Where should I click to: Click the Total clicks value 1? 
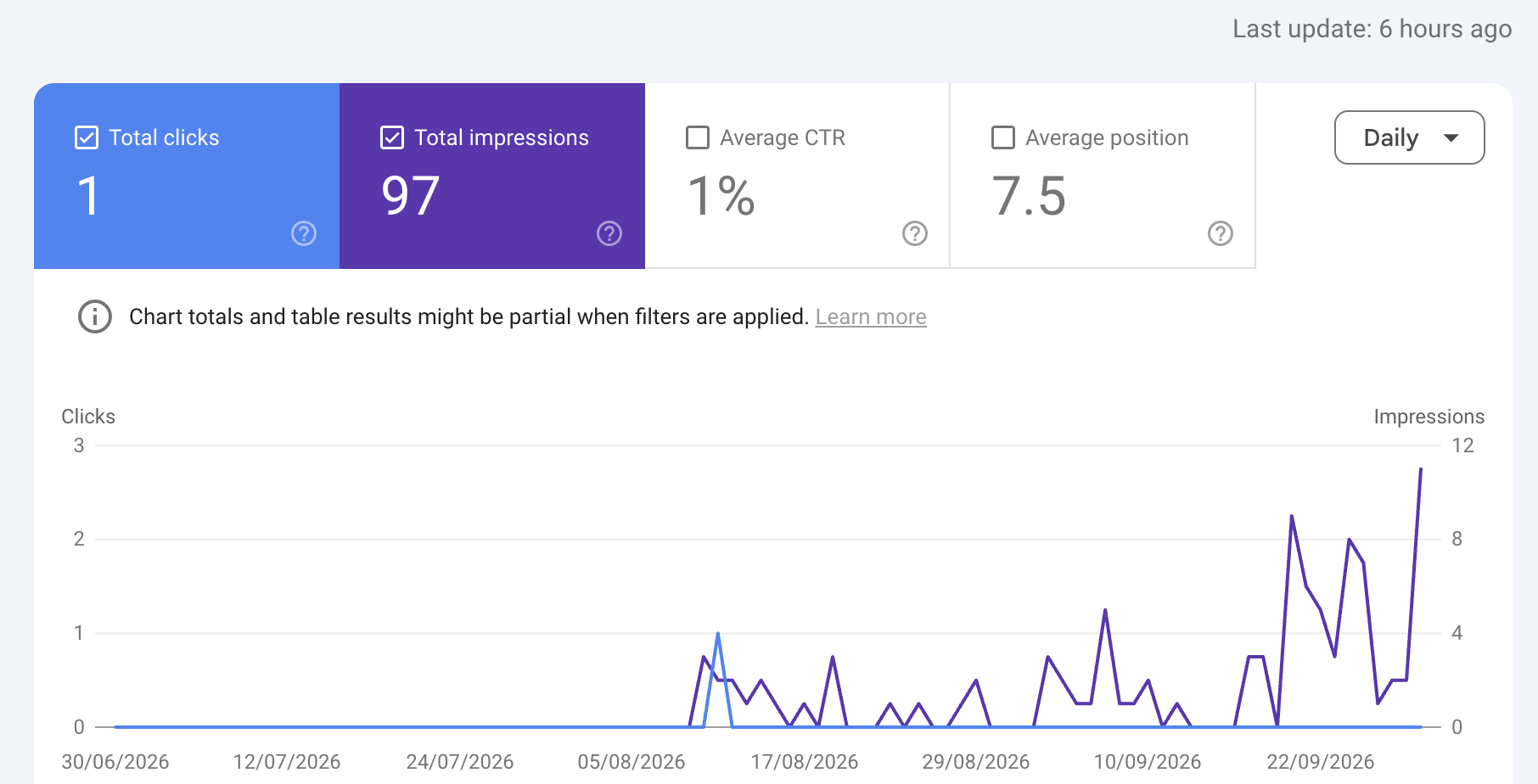click(x=88, y=196)
